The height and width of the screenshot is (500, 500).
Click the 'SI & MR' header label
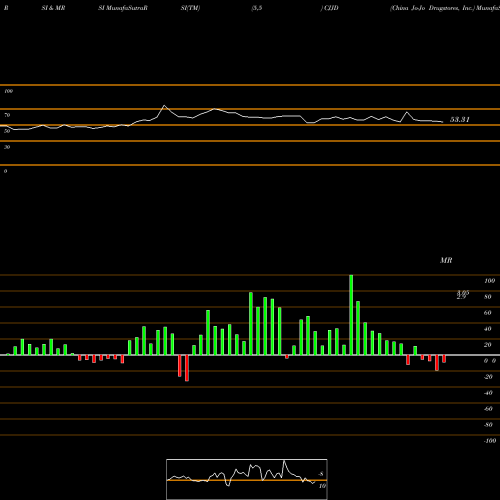click(53, 8)
